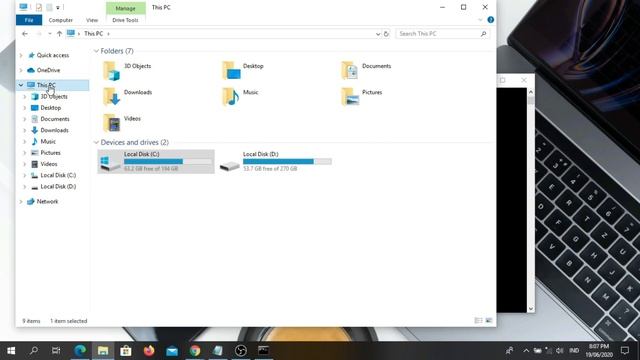Collapse the Devices and drives group
The height and width of the screenshot is (360, 640).
tap(96, 142)
